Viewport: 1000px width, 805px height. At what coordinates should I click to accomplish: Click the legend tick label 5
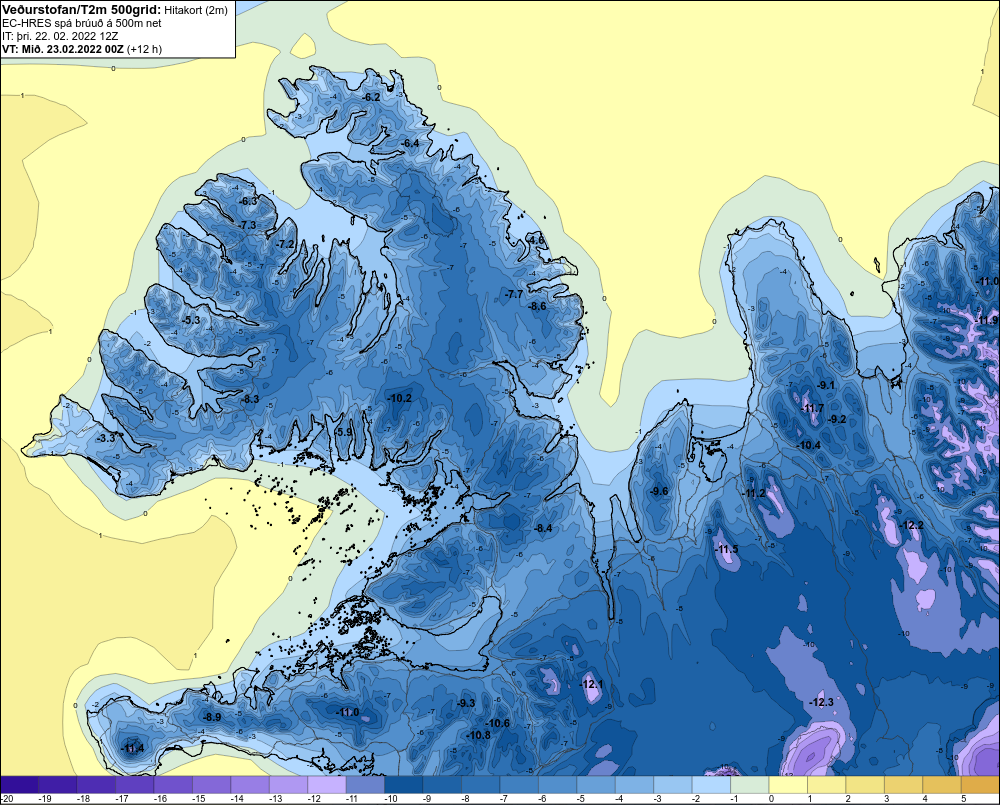(963, 799)
